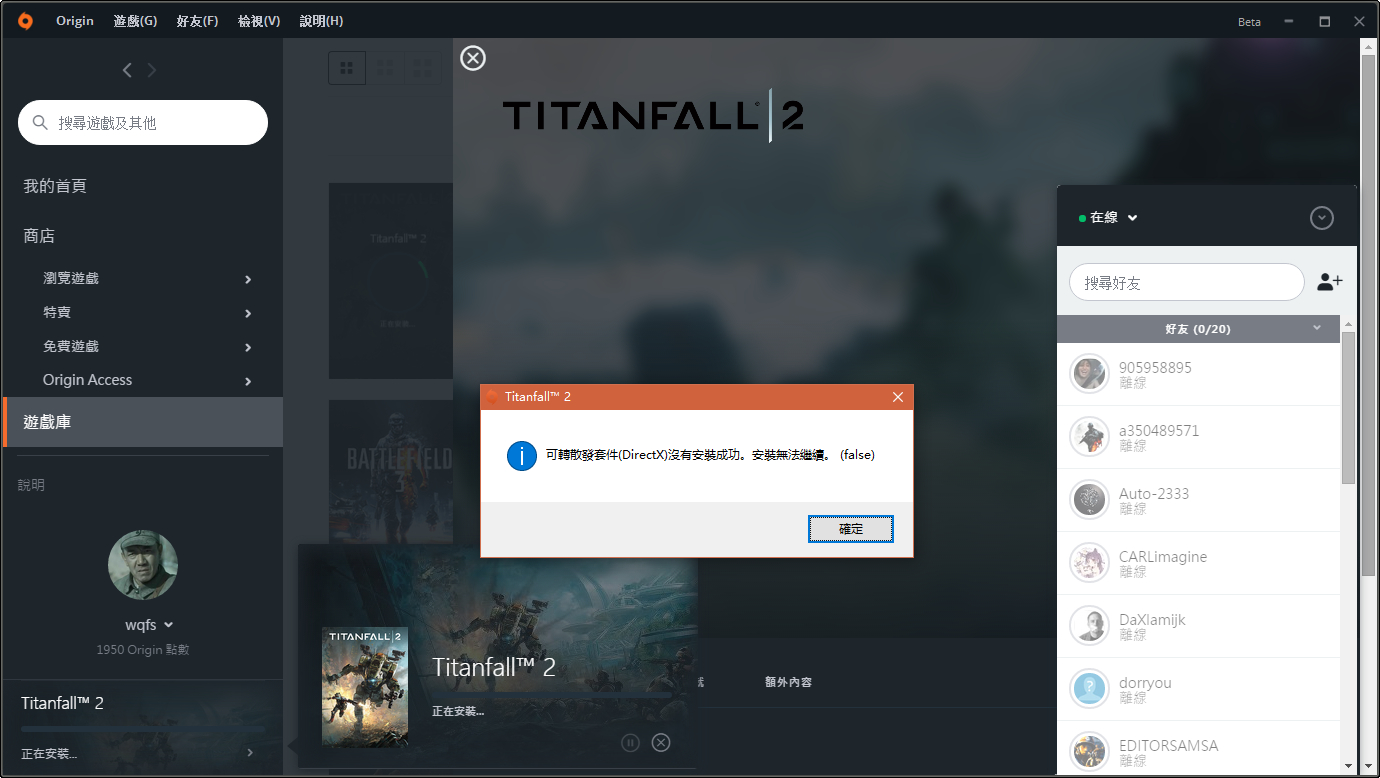The height and width of the screenshot is (778, 1380).
Task: Maximize the Origin window
Action: pos(1325,21)
